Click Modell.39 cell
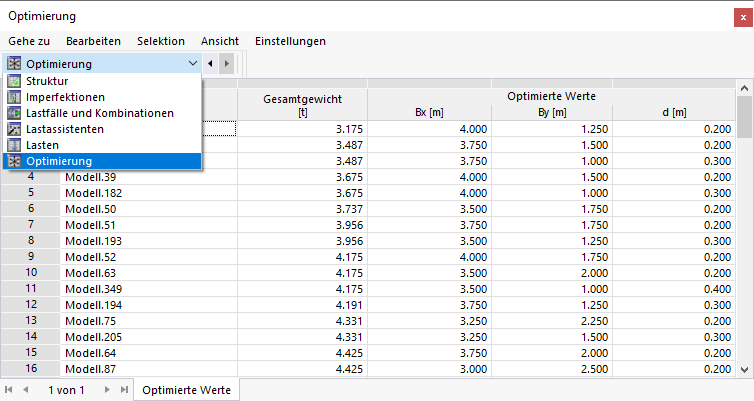754x401 pixels. pos(149,177)
